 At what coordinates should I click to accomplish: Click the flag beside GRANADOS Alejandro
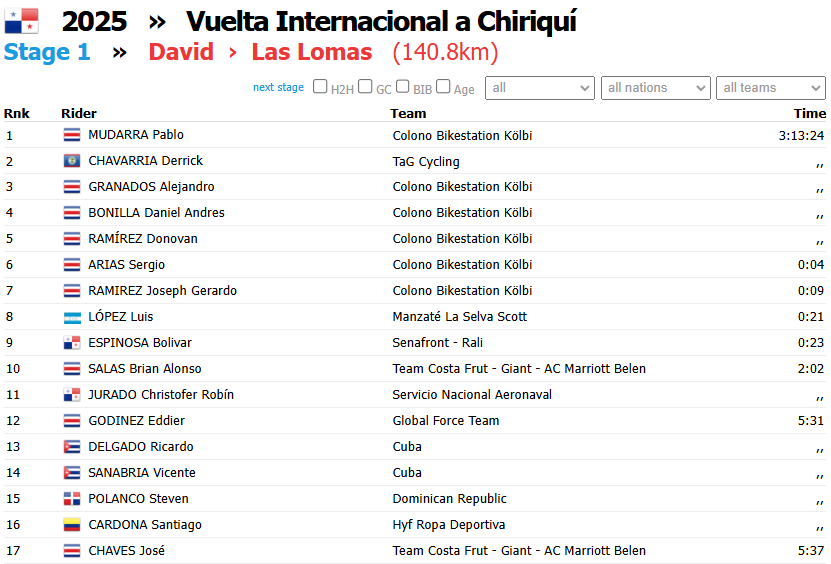[x=72, y=187]
